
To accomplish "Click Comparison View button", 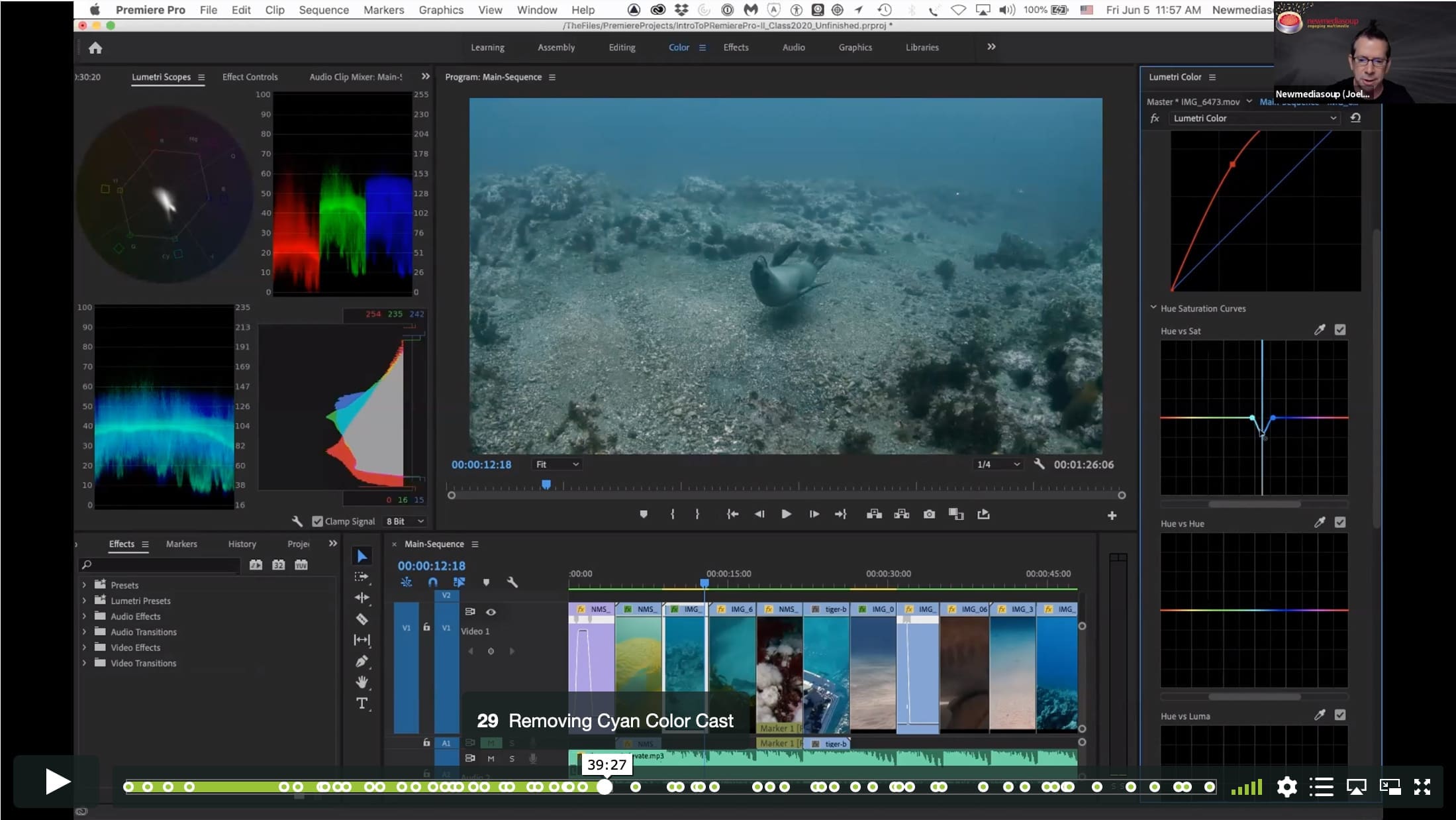I will coord(956,514).
